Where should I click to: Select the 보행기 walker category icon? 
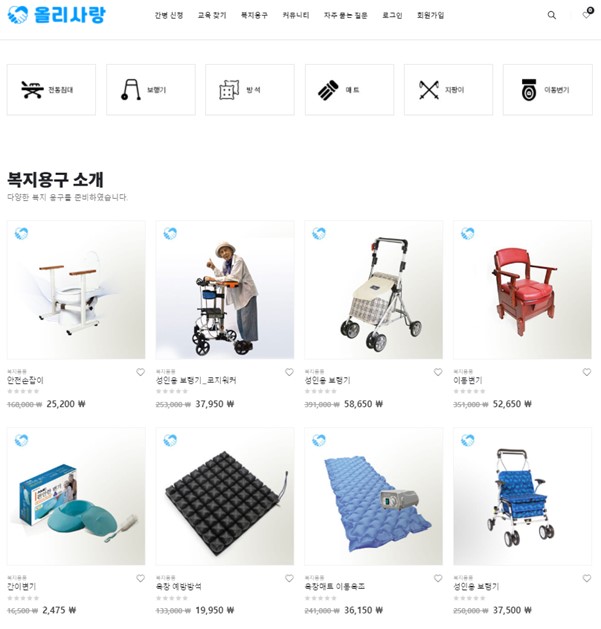coord(131,89)
